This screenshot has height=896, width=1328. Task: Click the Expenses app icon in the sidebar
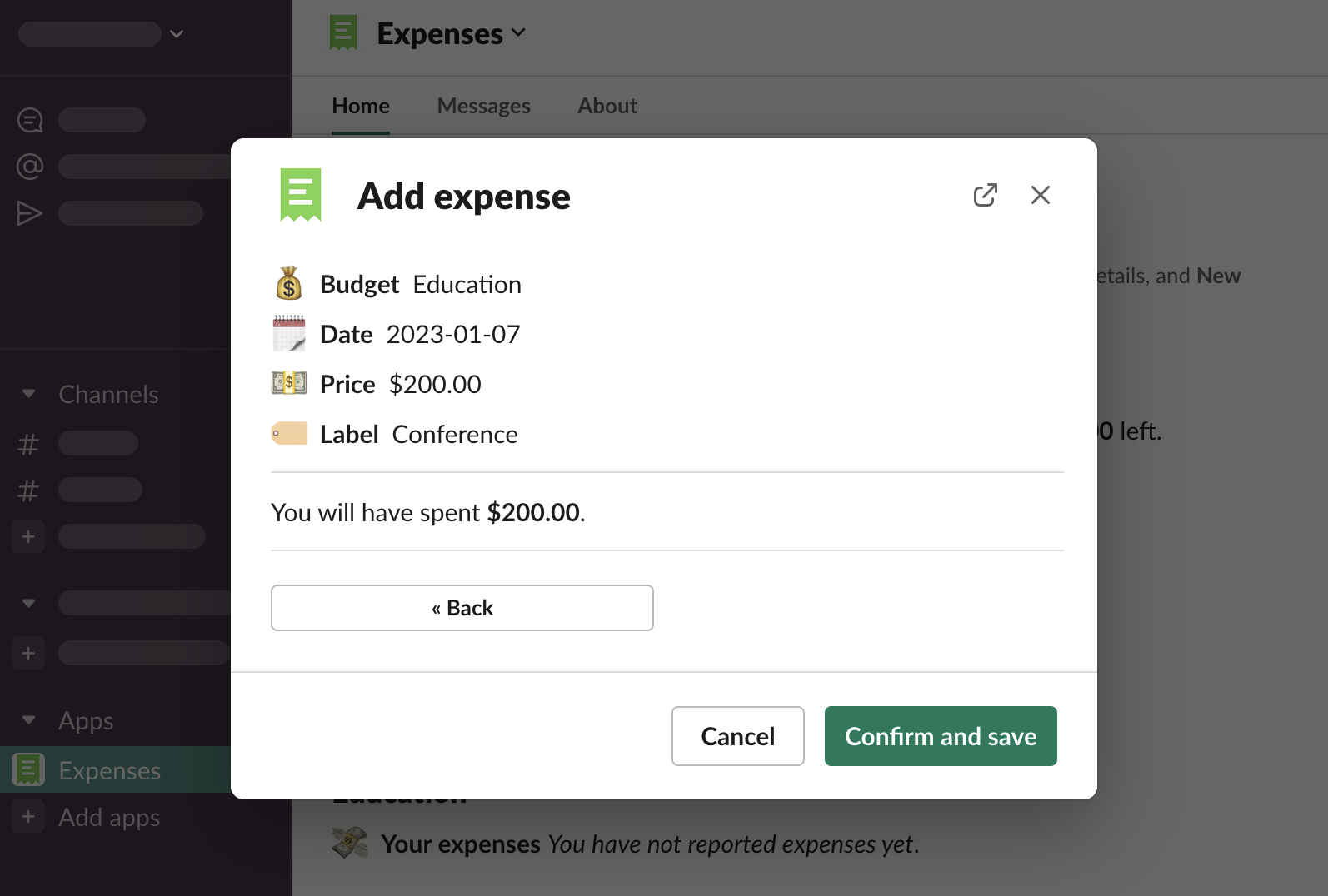(x=28, y=770)
